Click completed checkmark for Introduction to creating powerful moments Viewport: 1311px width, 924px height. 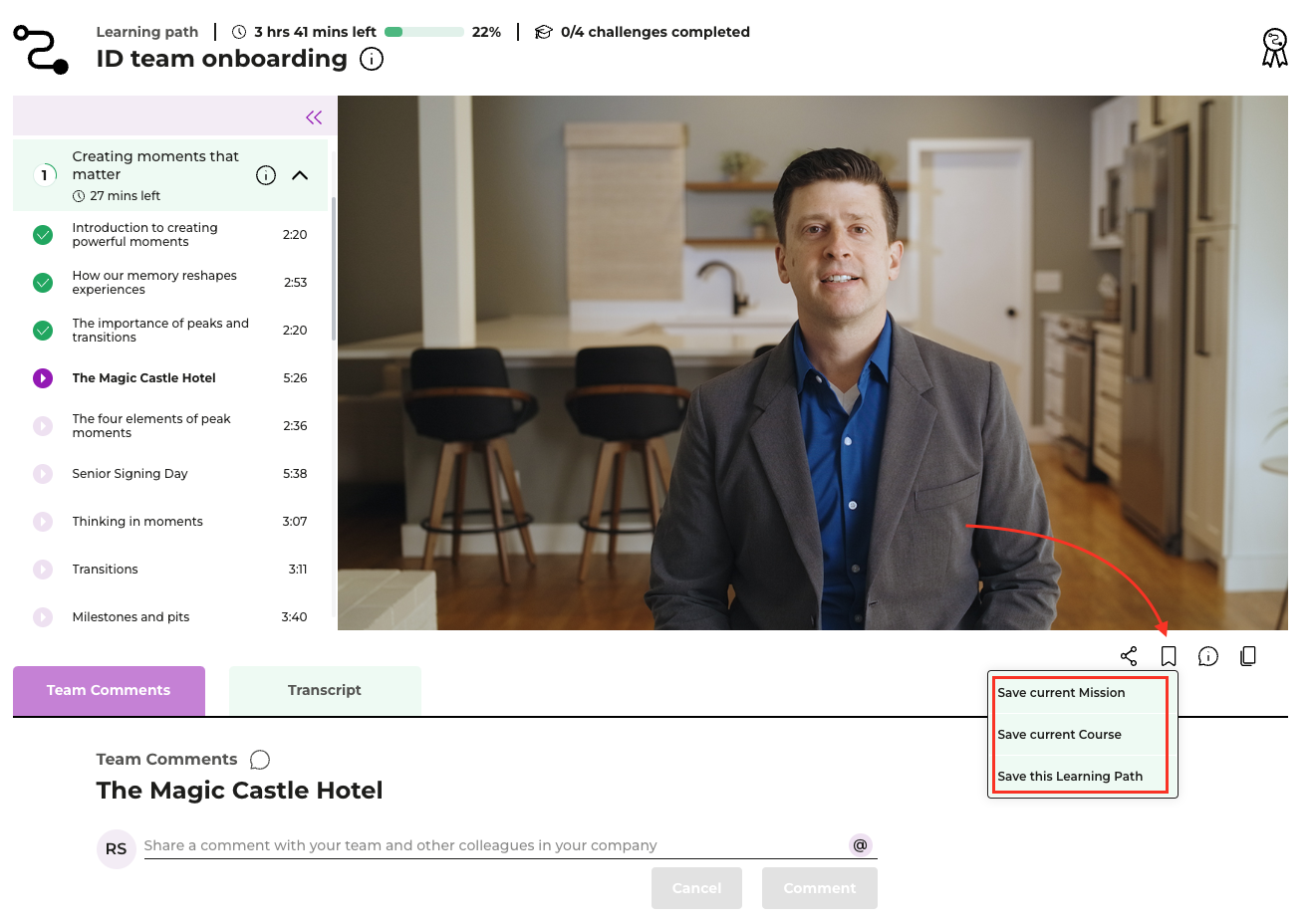[43, 235]
